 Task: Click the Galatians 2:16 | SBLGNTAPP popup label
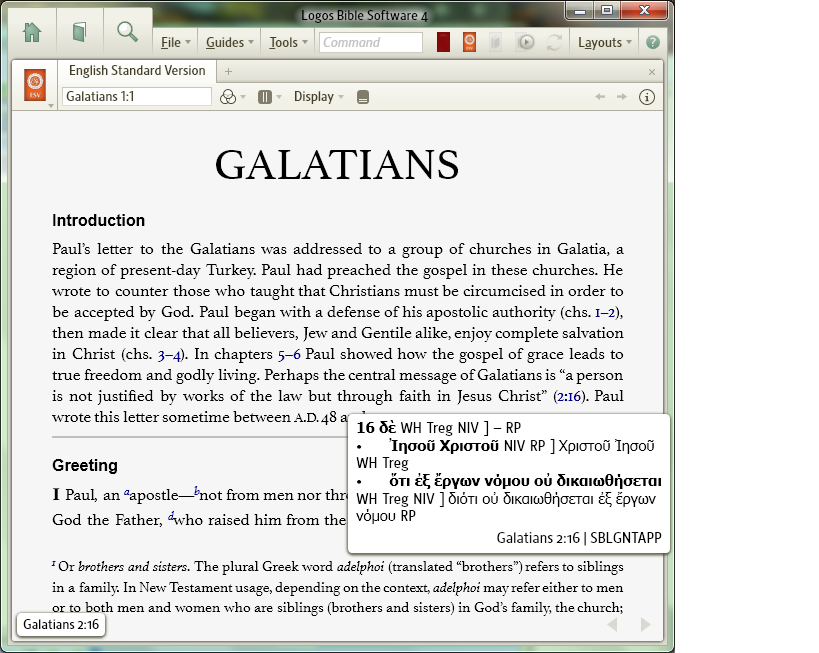coord(579,538)
